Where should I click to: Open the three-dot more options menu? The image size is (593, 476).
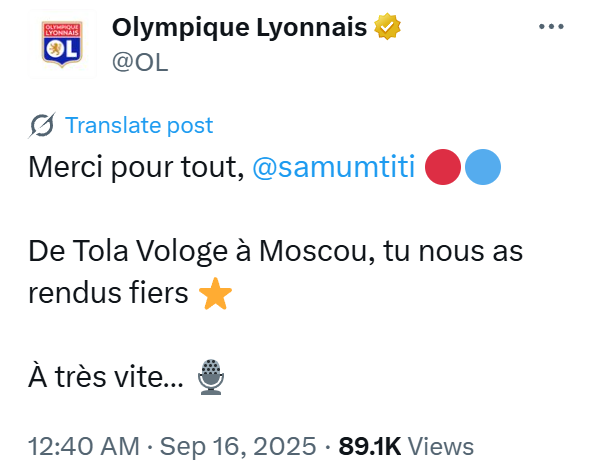(551, 26)
